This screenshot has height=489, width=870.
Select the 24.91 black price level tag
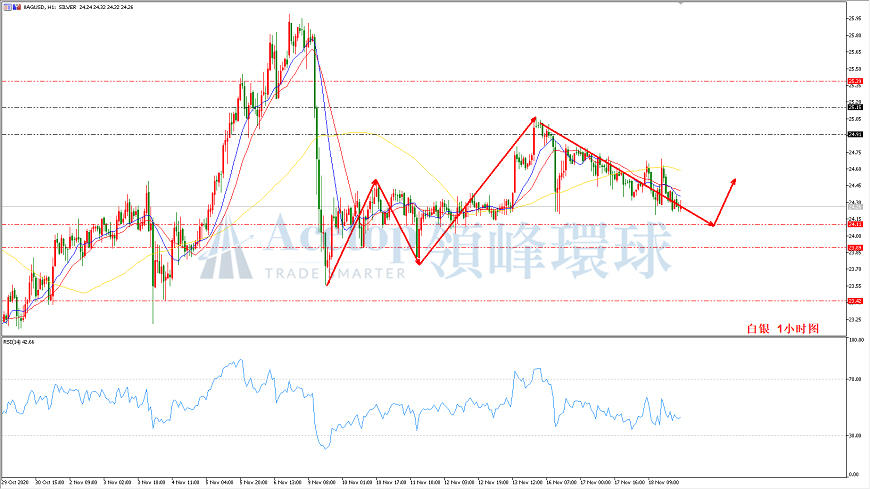pos(855,134)
